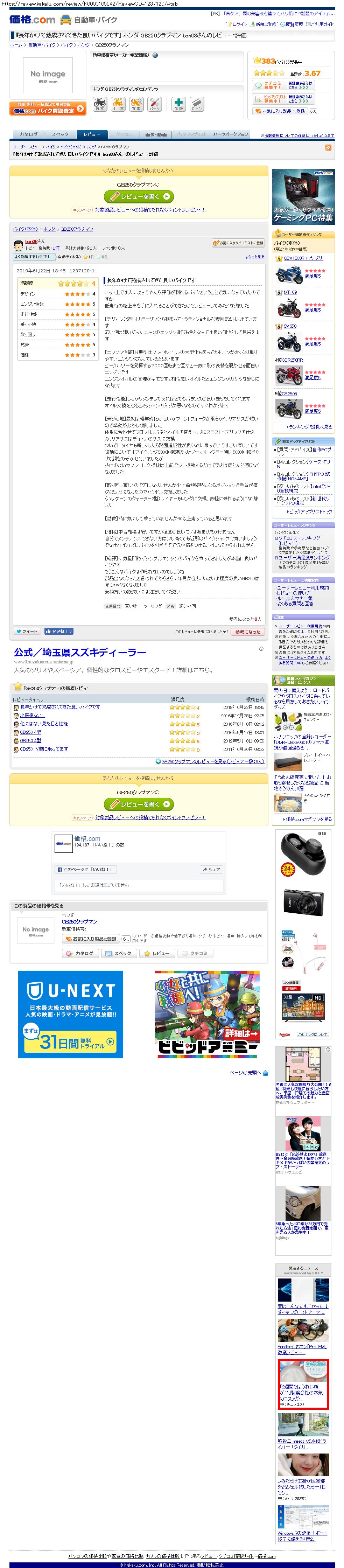Image resolution: width=344 pixels, height=1568 pixels.
Task: Click お気に入り製品に登録 in price-range box
Action: [91, 939]
